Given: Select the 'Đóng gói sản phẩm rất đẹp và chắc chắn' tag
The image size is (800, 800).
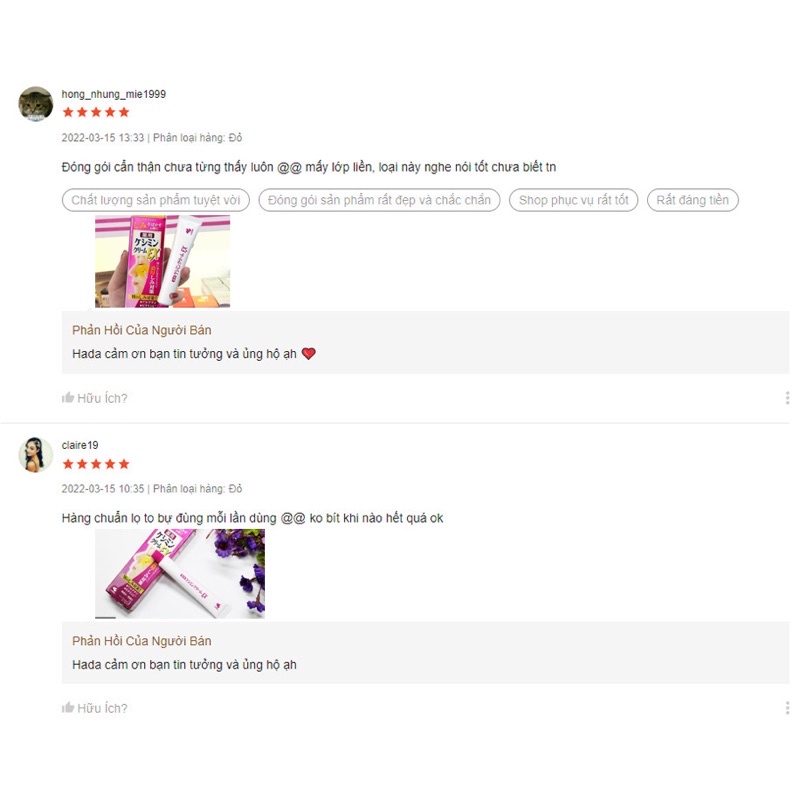Looking at the screenshot, I should point(379,200).
